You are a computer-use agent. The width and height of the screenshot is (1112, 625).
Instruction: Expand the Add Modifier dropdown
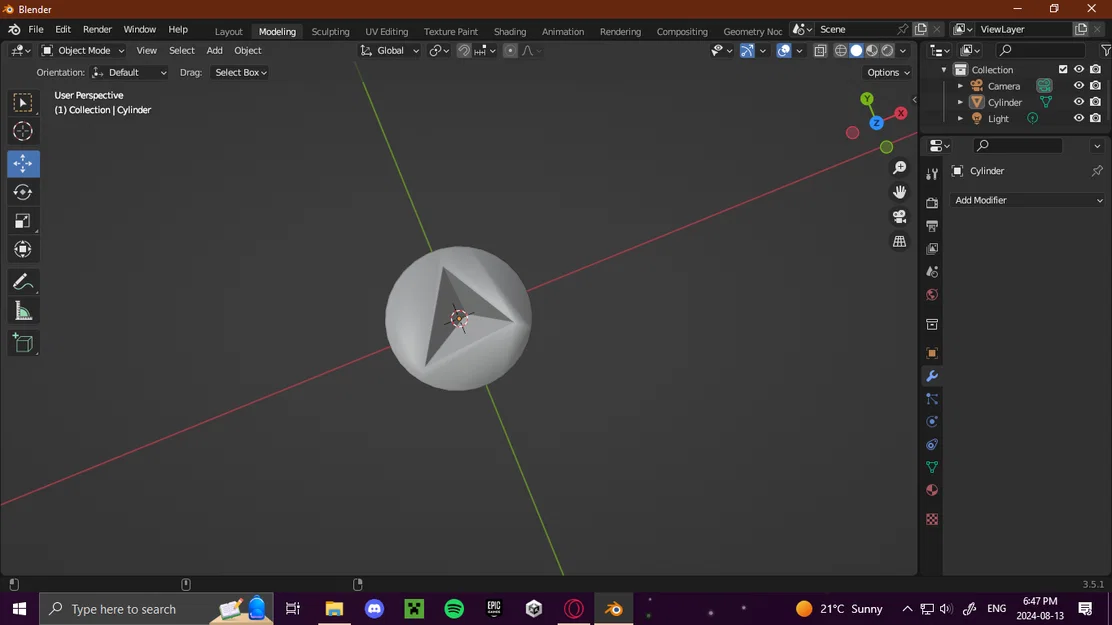[1028, 200]
